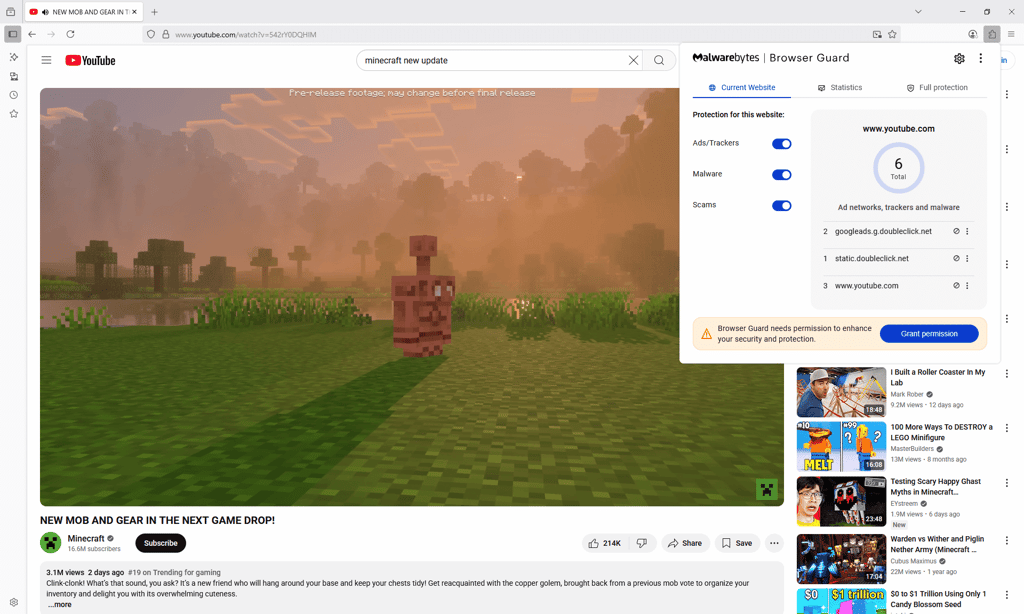This screenshot has height=614, width=1024.
Task: Like the video with 214K likes
Action: click(605, 543)
